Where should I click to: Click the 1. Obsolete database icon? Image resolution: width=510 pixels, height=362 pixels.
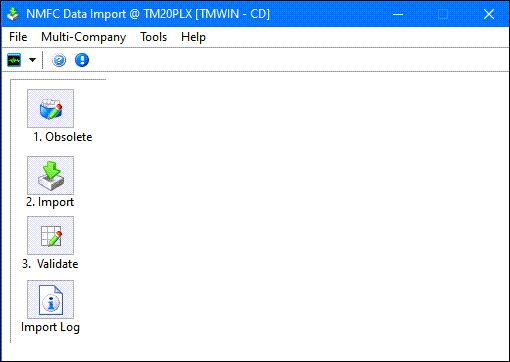(50, 108)
